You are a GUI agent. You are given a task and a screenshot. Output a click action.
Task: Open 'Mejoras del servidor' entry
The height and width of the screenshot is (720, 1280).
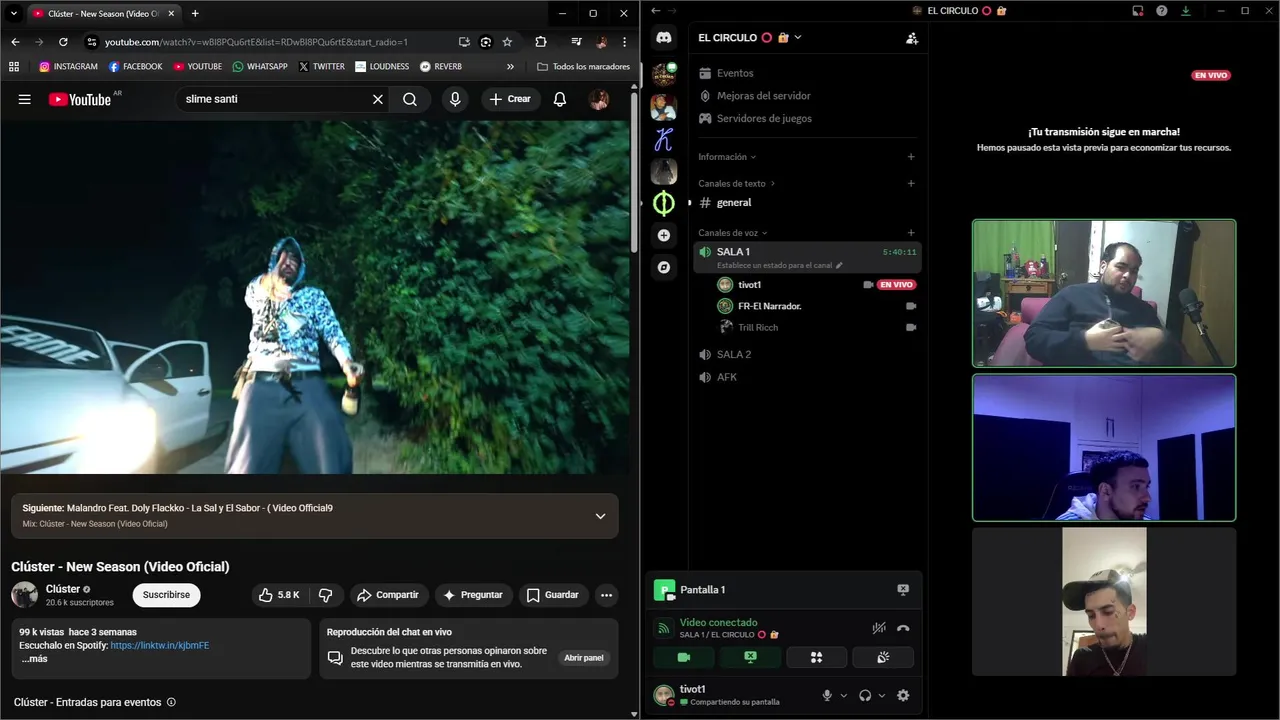(x=764, y=96)
